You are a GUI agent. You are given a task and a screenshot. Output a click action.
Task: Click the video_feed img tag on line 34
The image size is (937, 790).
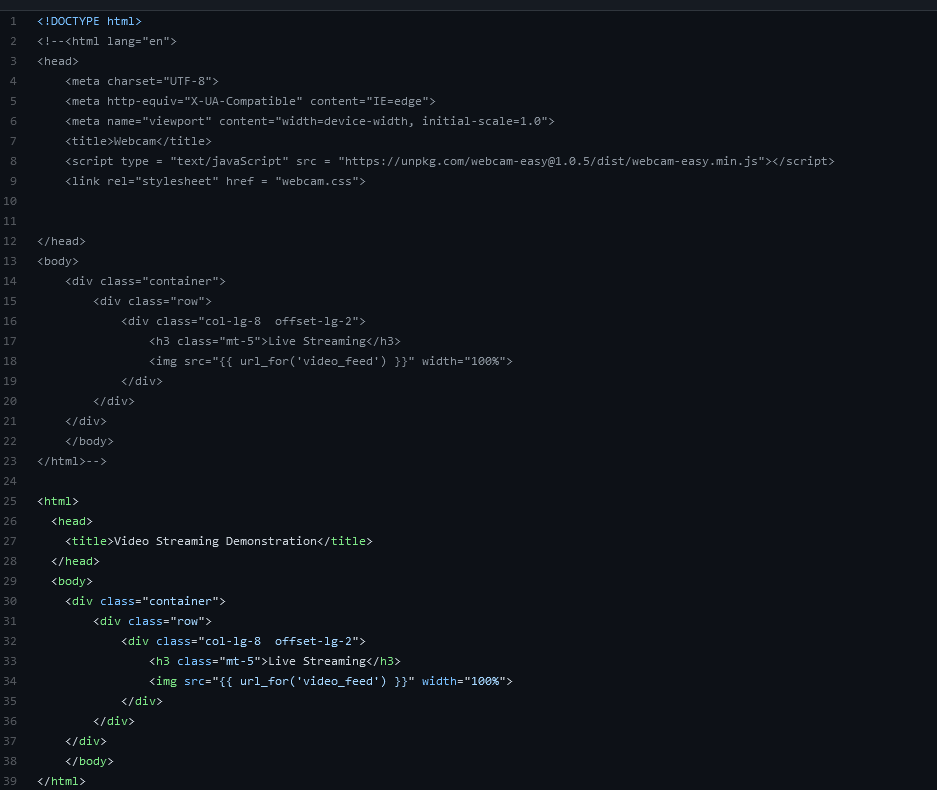[330, 681]
